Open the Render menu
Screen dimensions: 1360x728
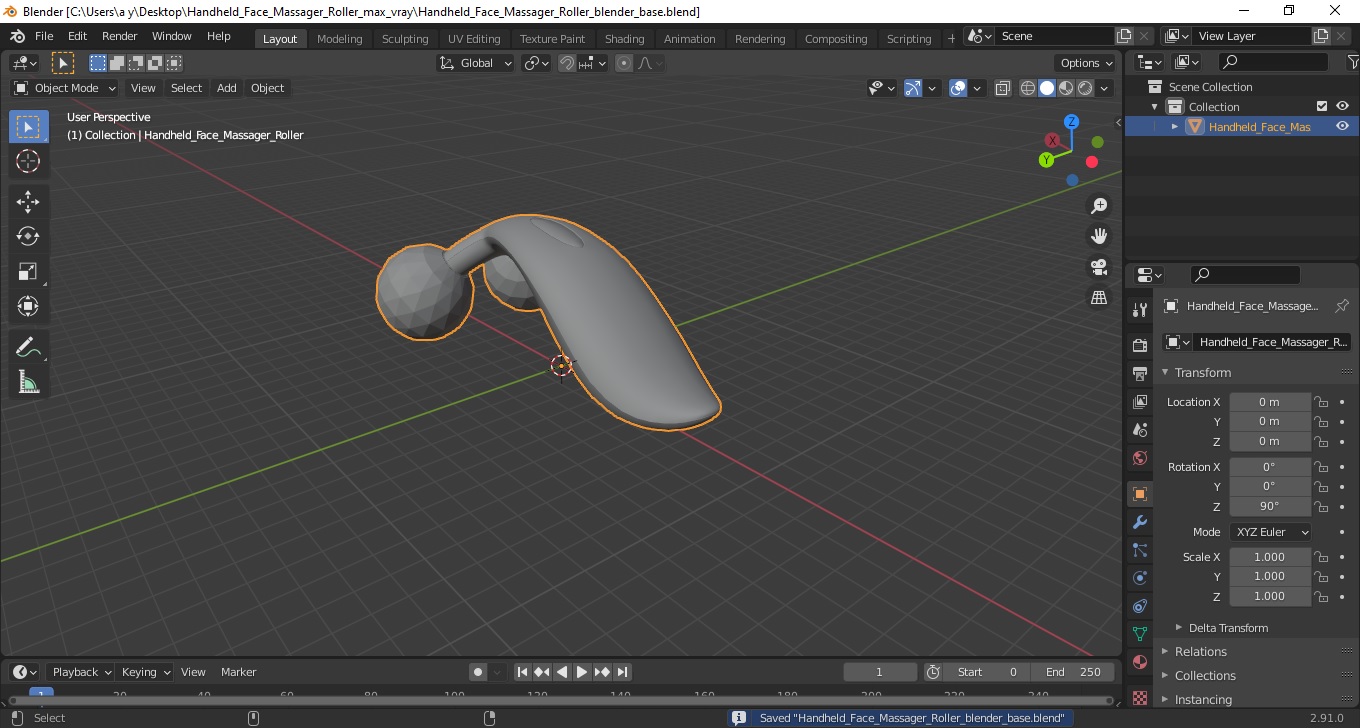[119, 36]
